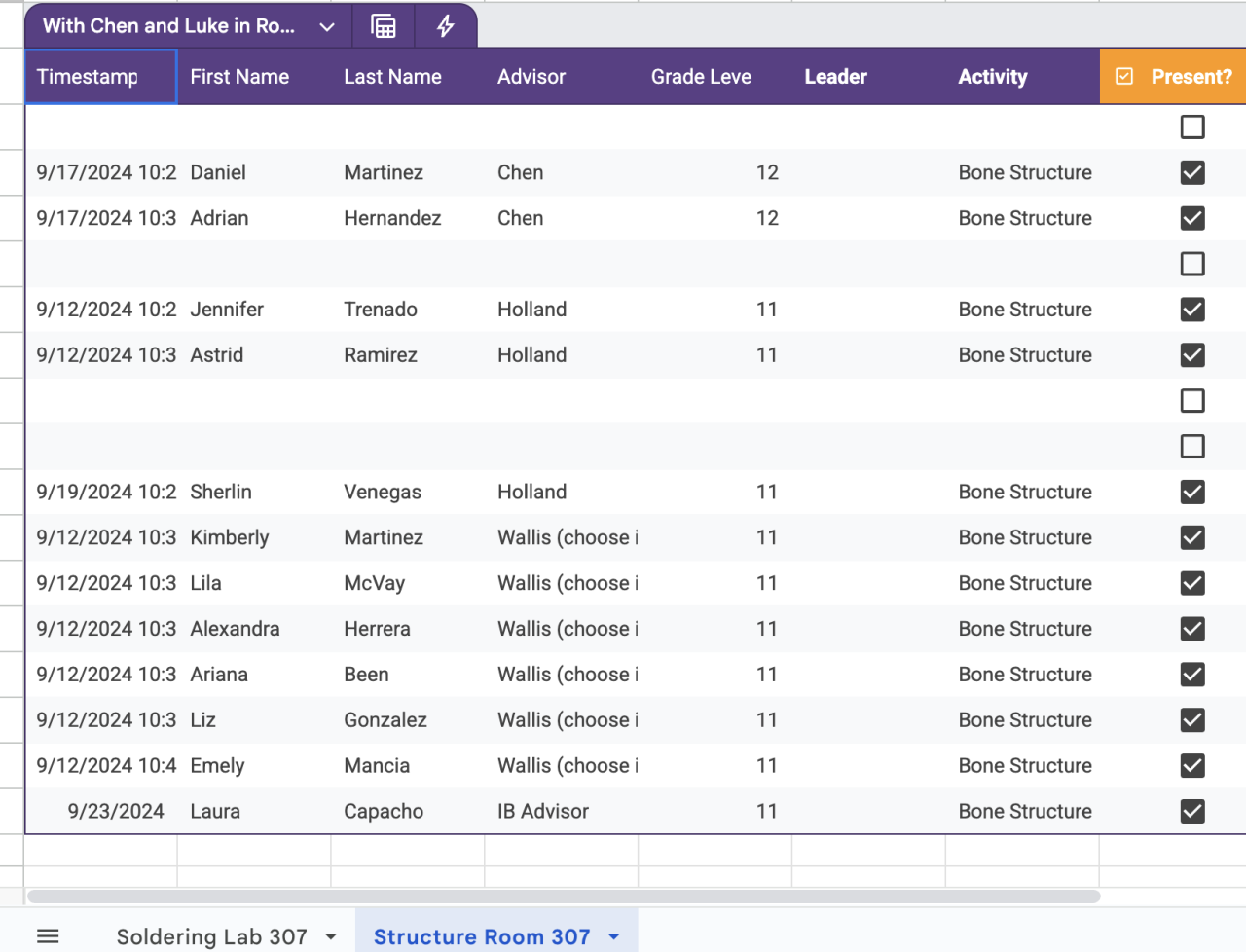
Task: Select the Structure Room 307 tab
Action: coord(482,936)
